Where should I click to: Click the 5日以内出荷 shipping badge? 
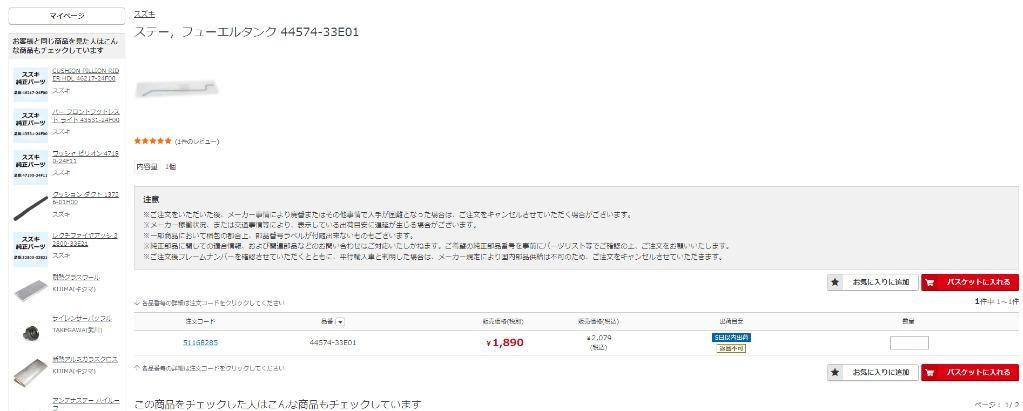[x=731, y=337]
